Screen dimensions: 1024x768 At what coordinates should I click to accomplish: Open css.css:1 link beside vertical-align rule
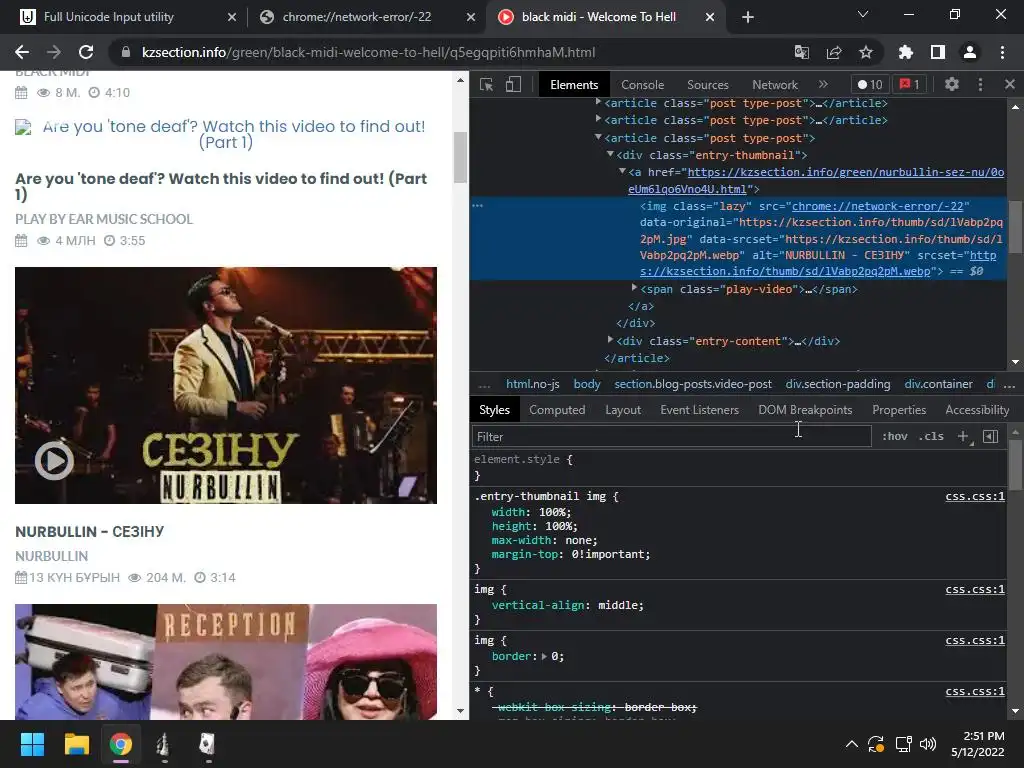click(x=975, y=589)
